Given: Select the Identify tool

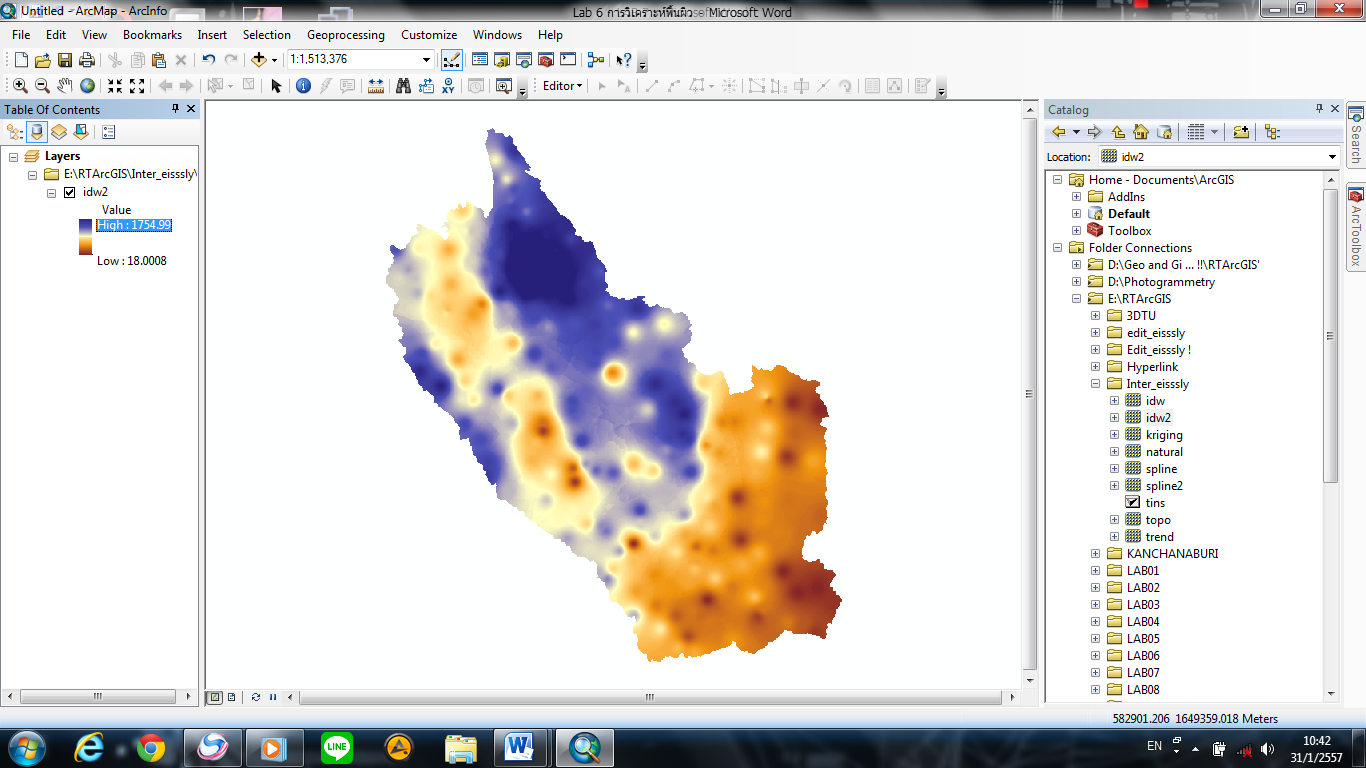Looking at the screenshot, I should [x=303, y=86].
